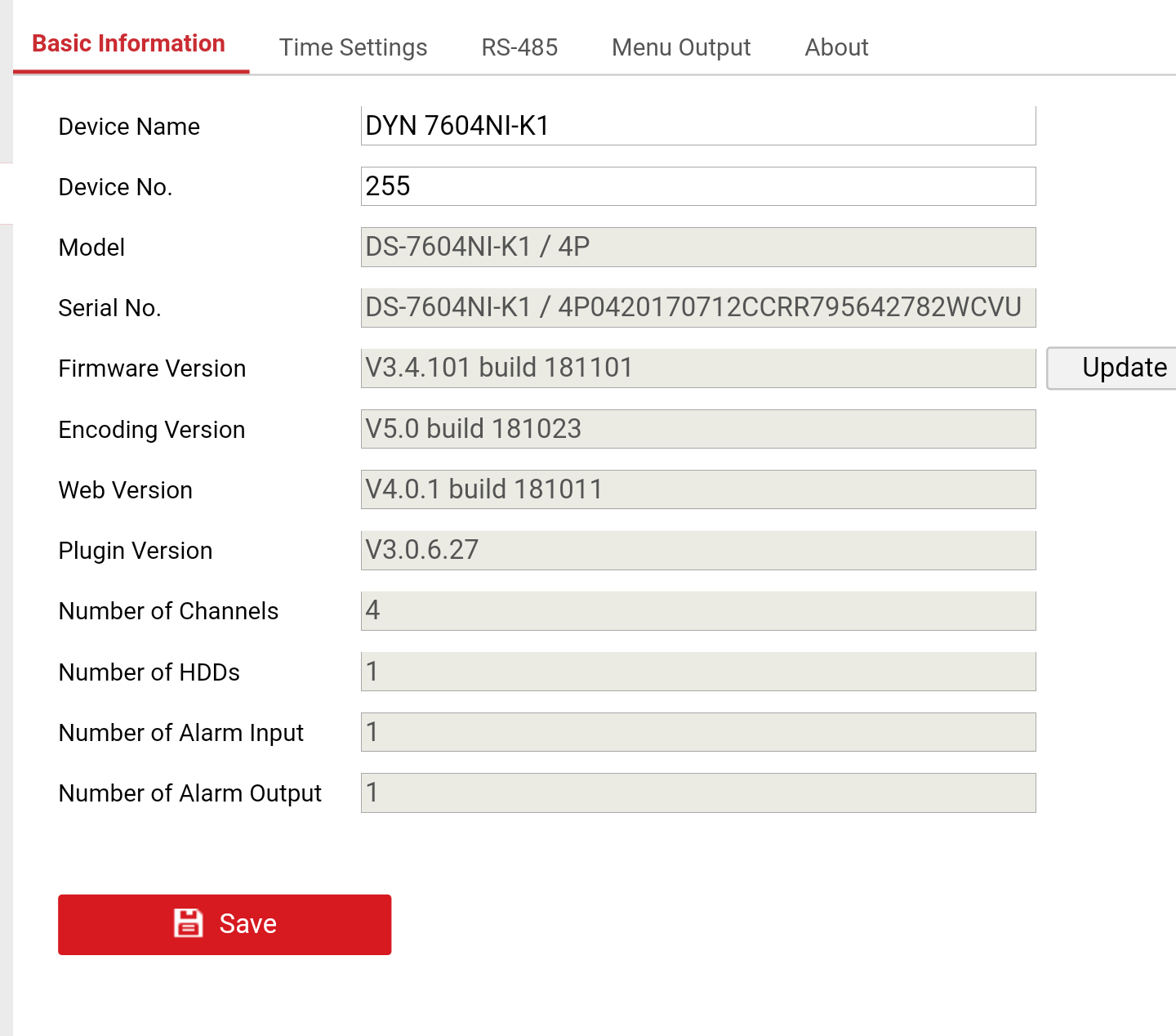
Task: Switch to the Time Settings tab
Action: 353,47
